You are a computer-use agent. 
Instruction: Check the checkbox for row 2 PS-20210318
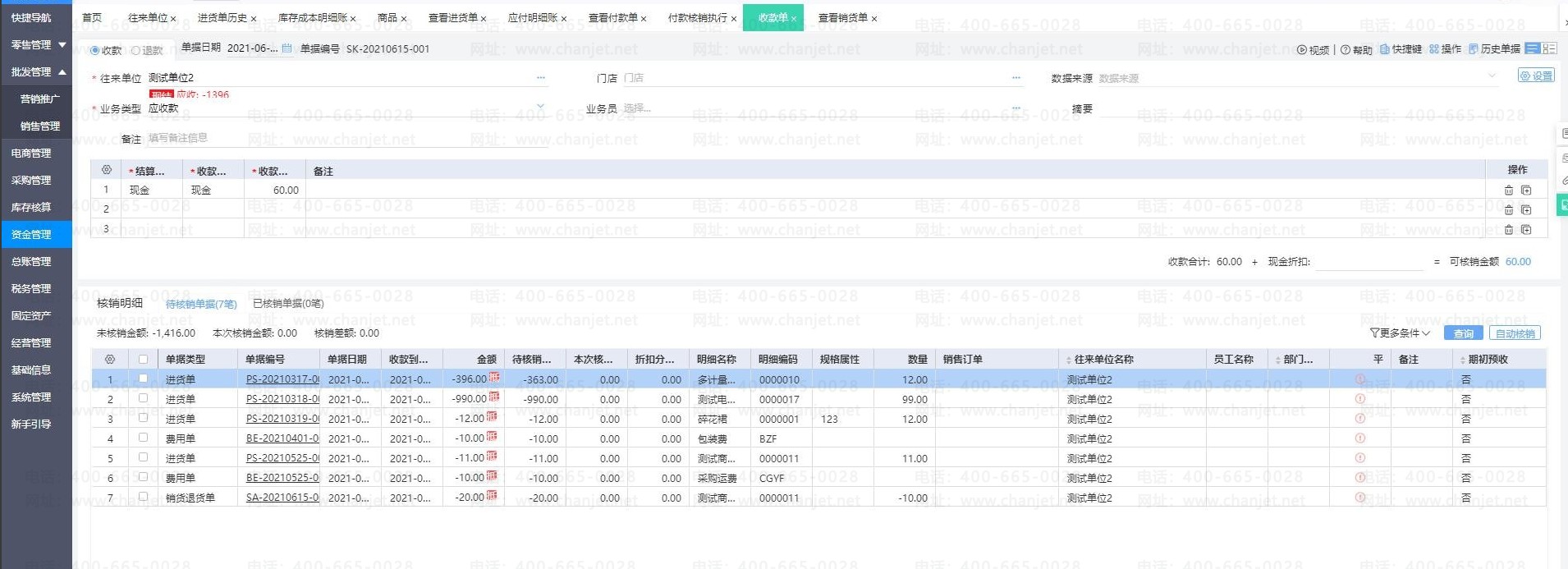point(144,399)
